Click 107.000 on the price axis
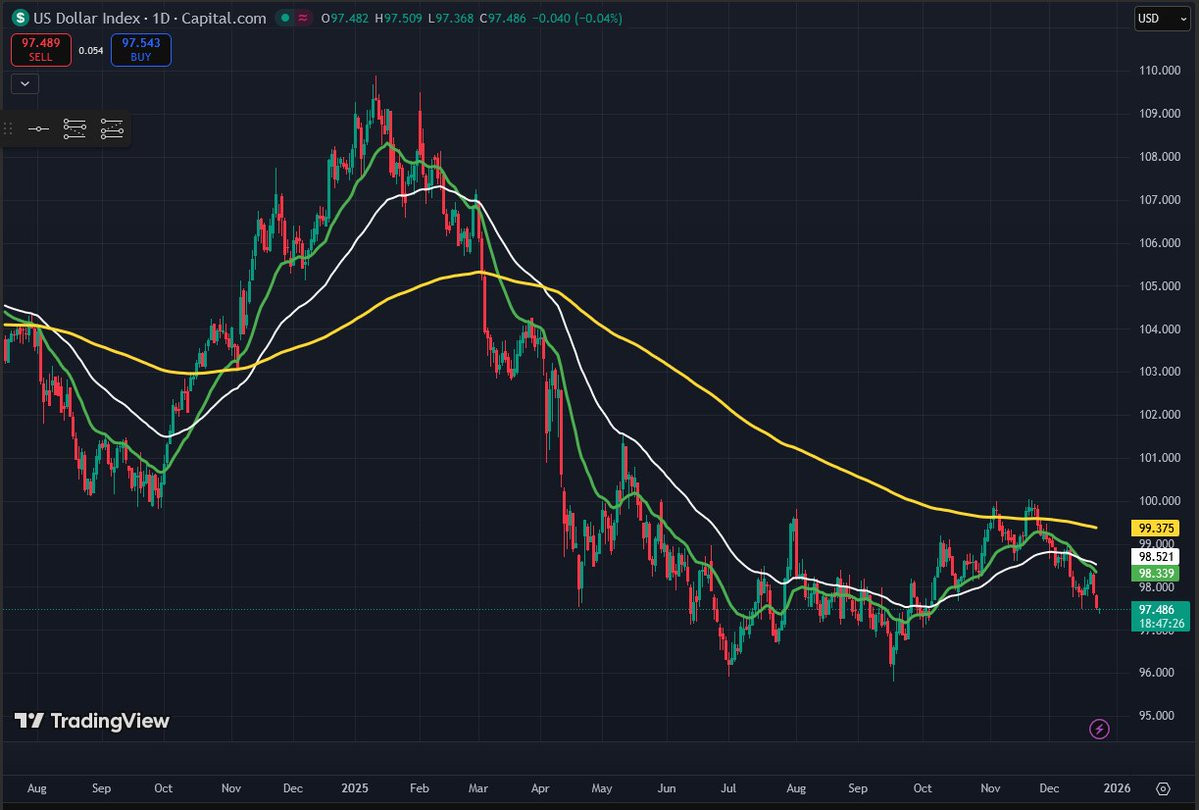Image resolution: width=1199 pixels, height=810 pixels. (1159, 200)
